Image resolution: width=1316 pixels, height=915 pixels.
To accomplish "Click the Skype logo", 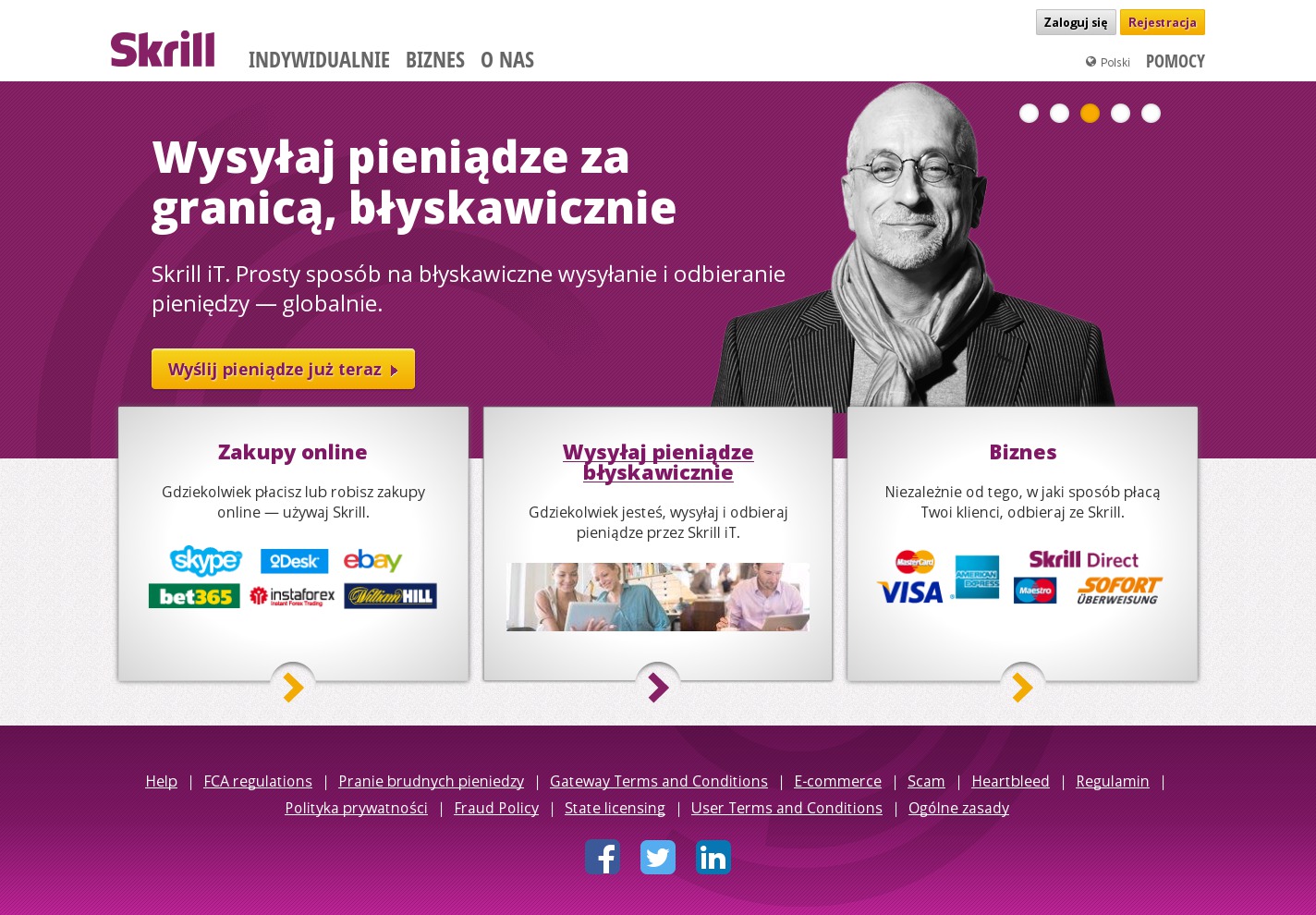I will point(206,560).
